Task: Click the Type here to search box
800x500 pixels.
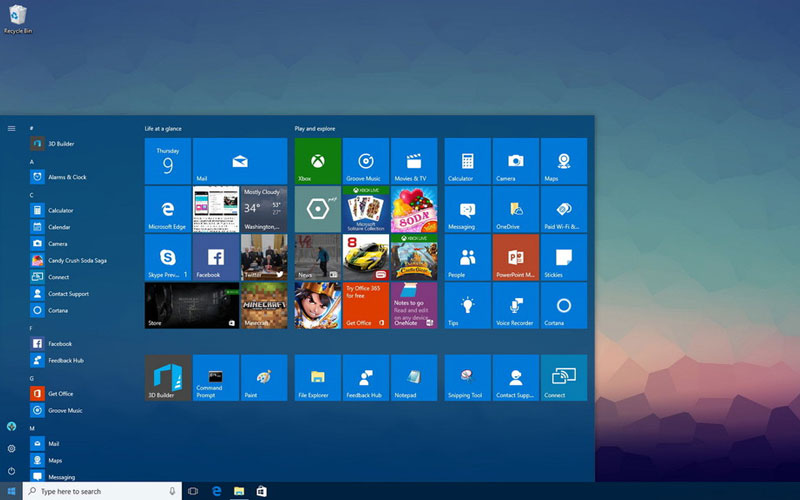Action: point(100,491)
